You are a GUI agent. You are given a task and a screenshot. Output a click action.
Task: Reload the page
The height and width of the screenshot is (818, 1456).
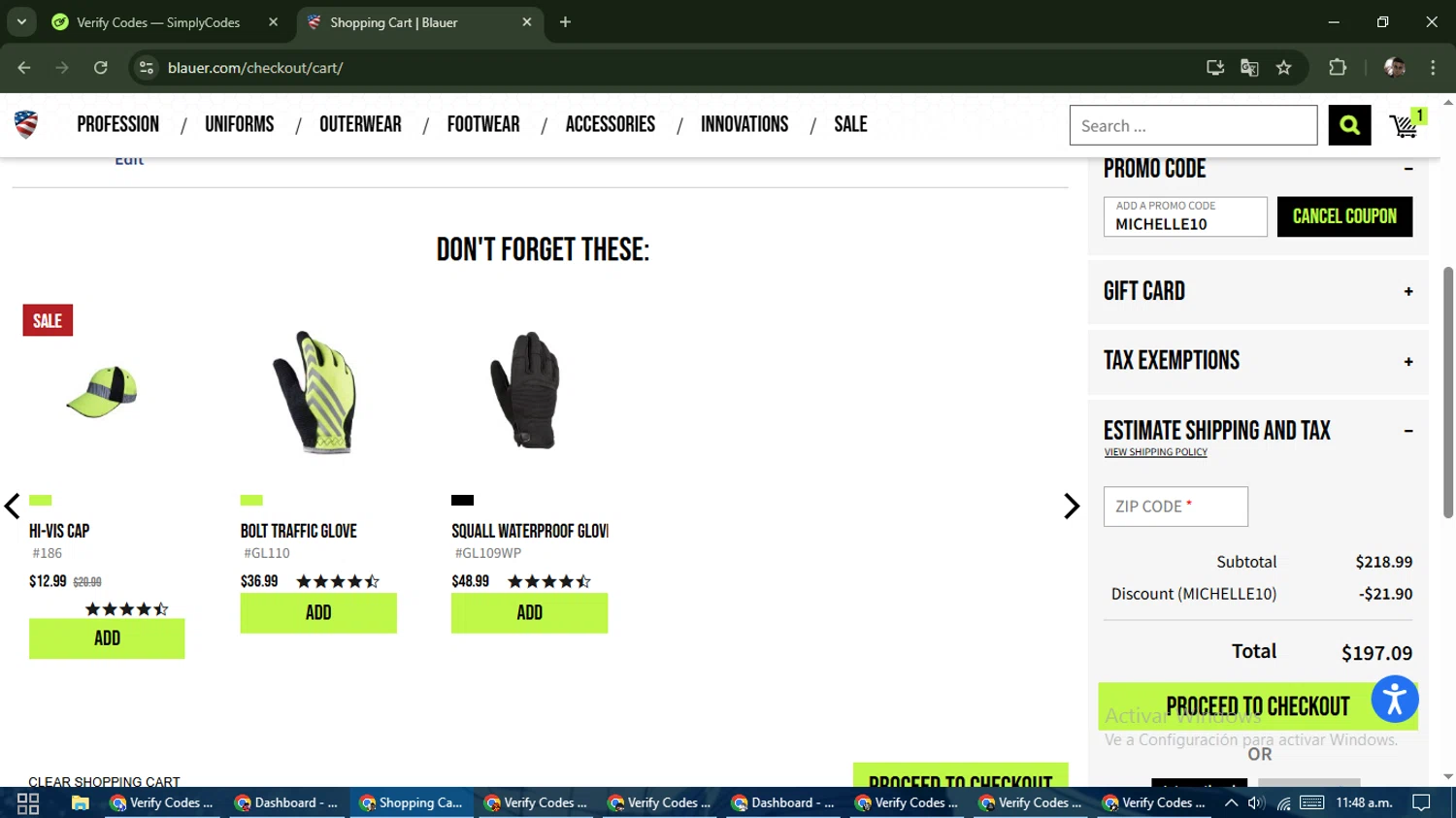[100, 68]
